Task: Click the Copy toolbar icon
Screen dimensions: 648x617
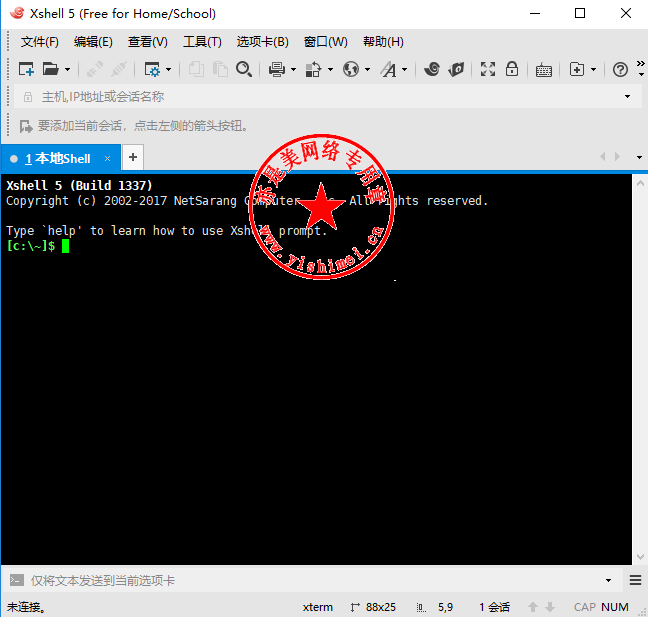Action: click(196, 69)
